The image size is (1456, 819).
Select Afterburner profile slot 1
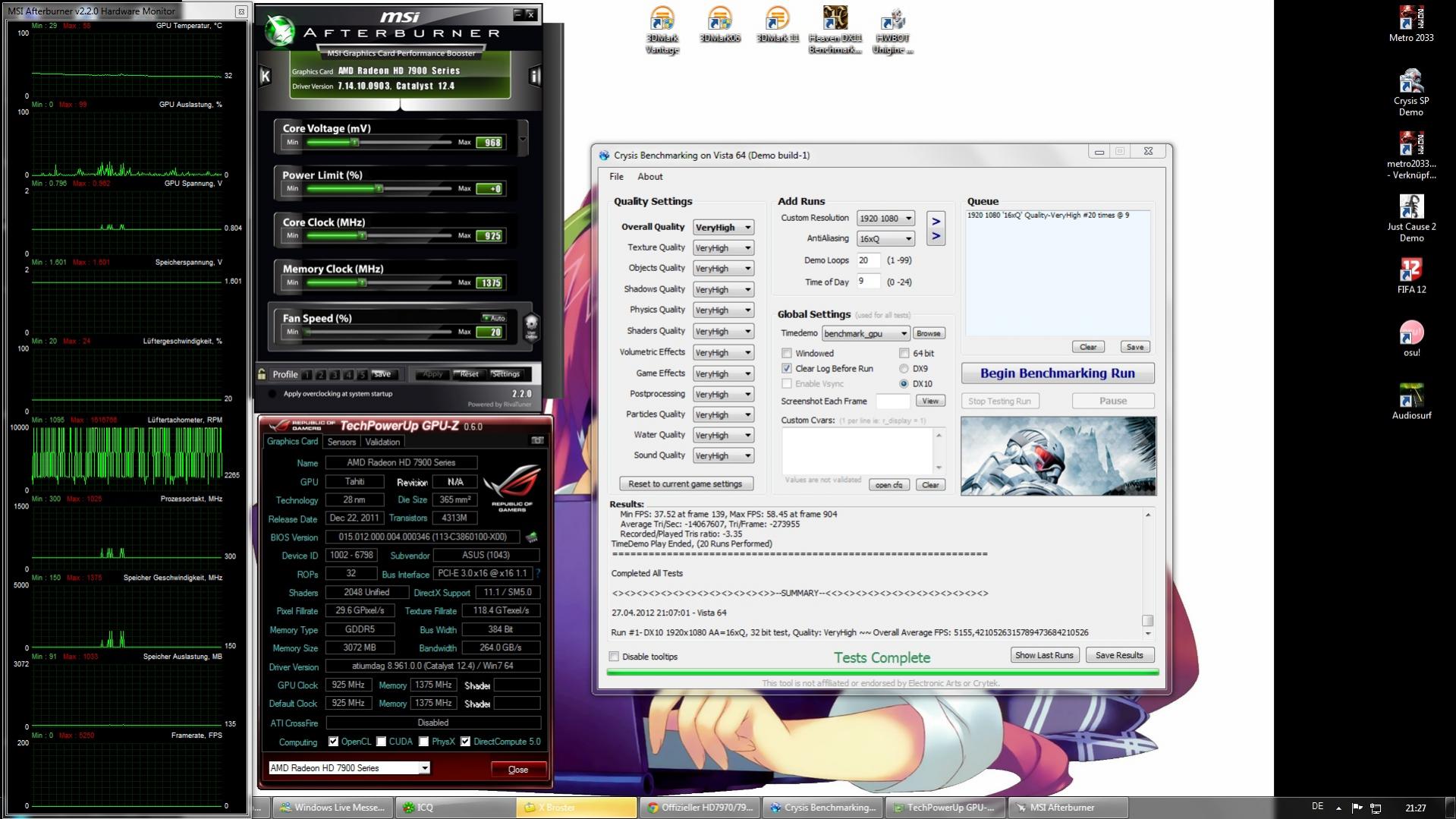[307, 374]
